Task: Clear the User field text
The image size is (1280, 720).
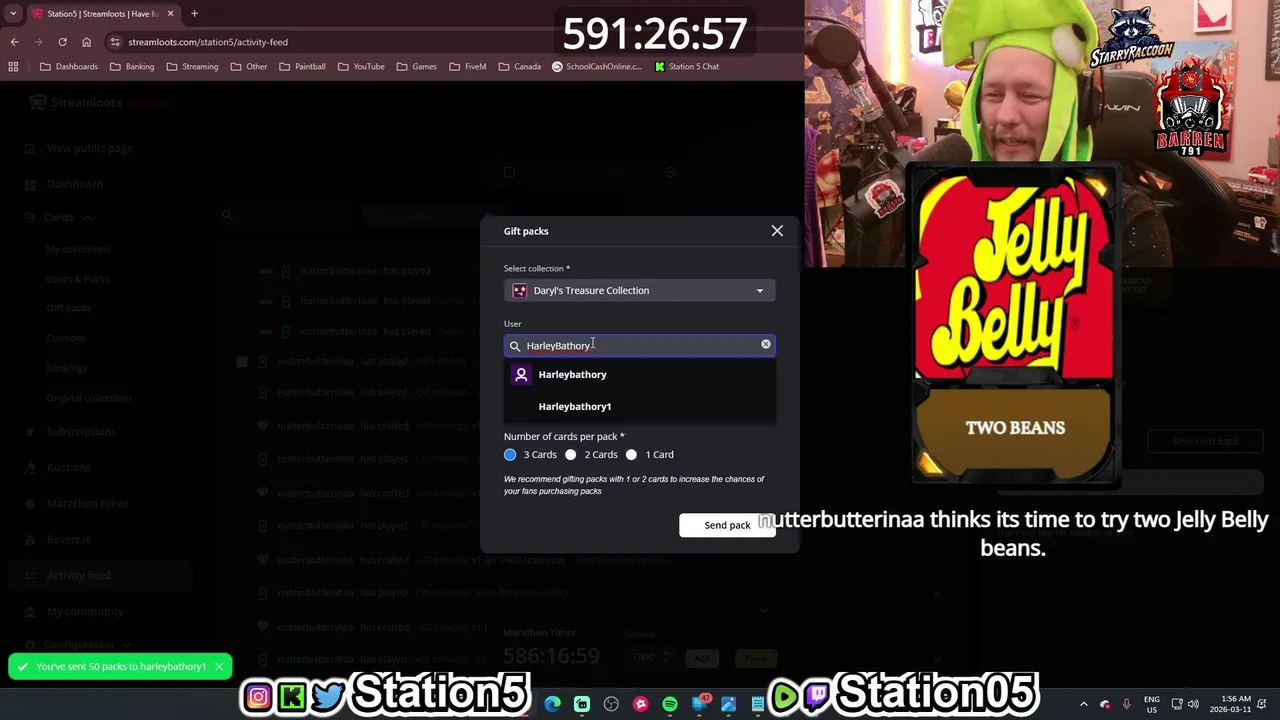Action: [766, 344]
